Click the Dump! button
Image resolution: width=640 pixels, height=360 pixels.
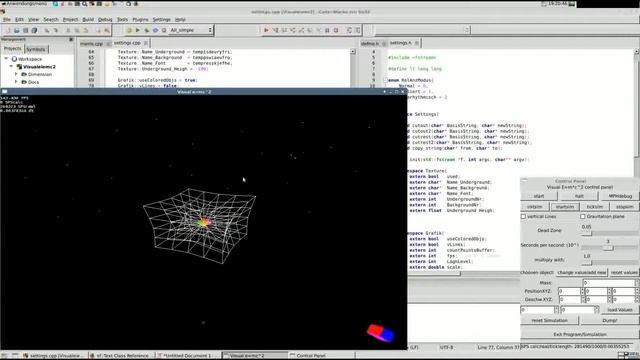pyautogui.click(x=610, y=321)
